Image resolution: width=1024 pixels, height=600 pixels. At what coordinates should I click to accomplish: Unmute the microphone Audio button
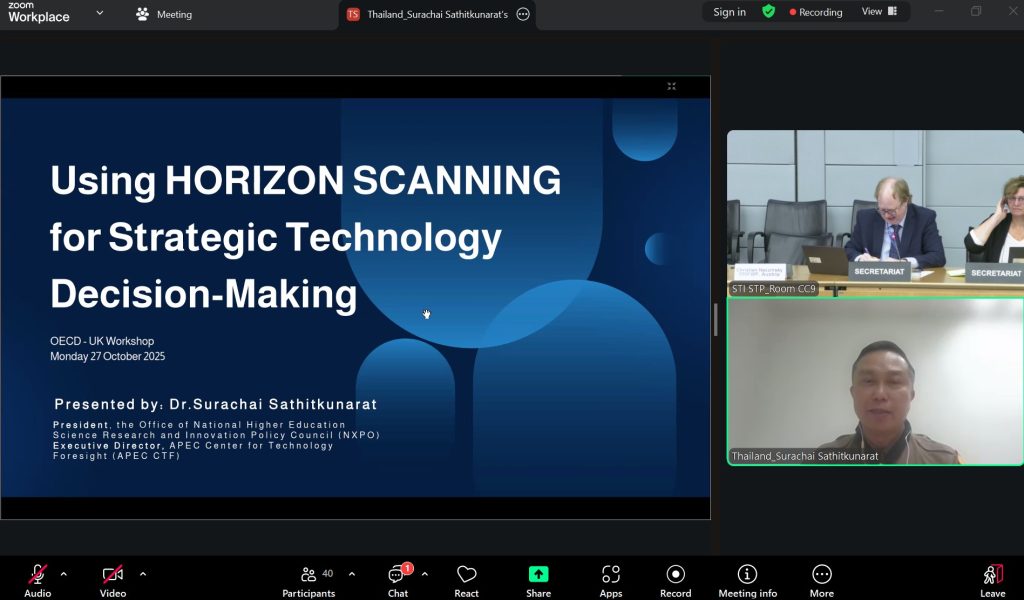[x=38, y=575]
